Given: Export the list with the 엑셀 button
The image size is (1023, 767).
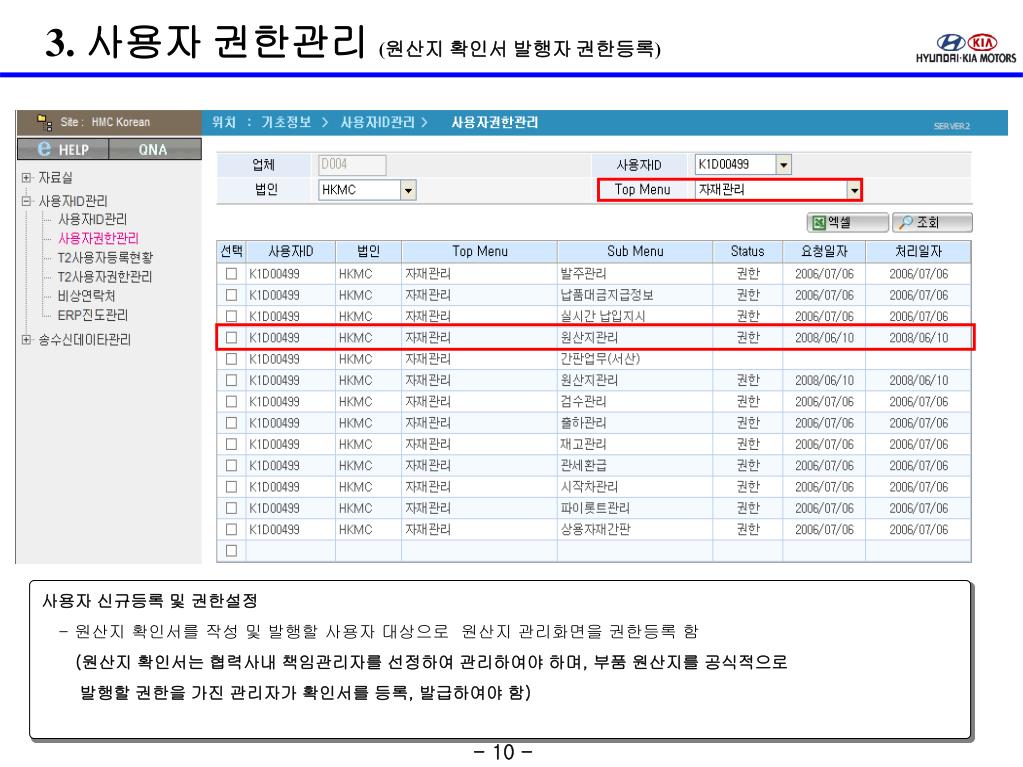Looking at the screenshot, I should (847, 222).
